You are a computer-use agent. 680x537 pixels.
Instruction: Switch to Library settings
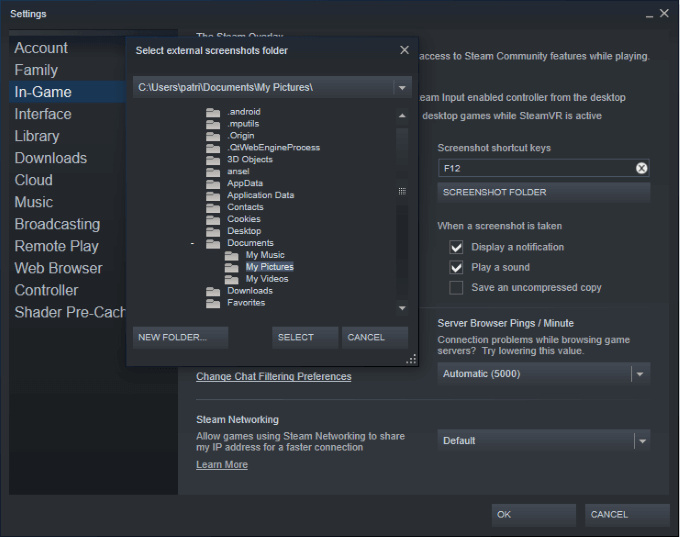[x=37, y=136]
